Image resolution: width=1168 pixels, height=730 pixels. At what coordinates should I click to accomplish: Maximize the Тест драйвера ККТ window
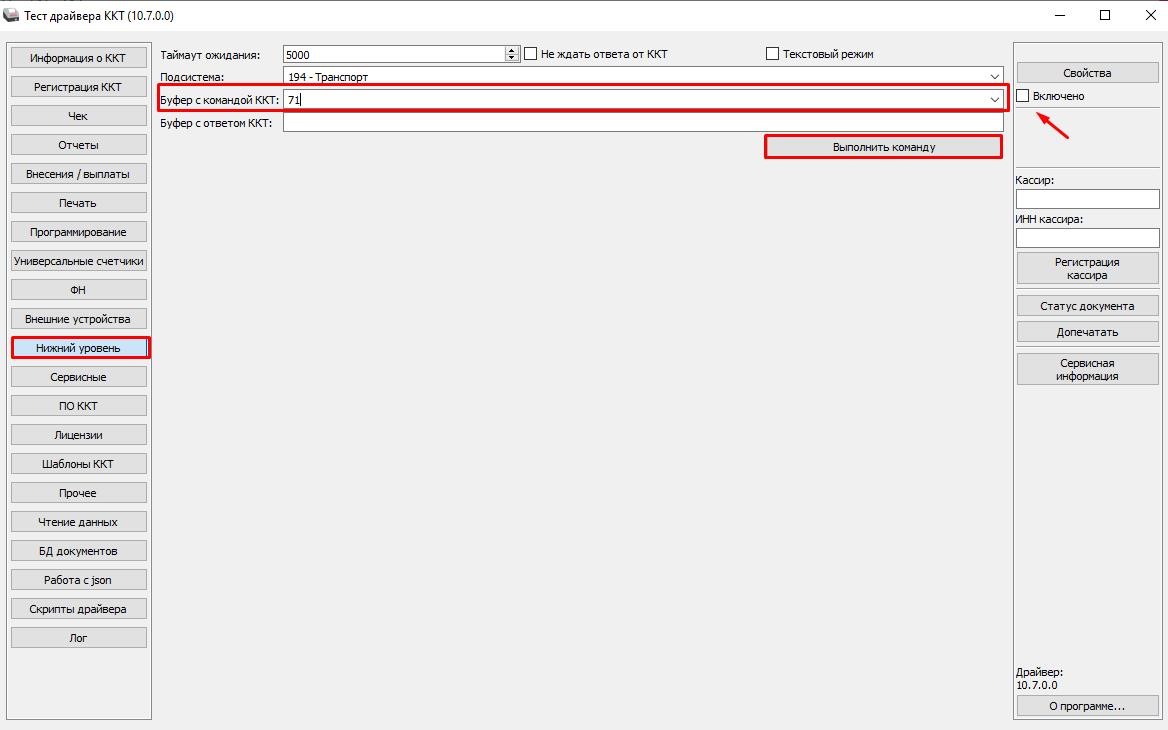pyautogui.click(x=1105, y=15)
